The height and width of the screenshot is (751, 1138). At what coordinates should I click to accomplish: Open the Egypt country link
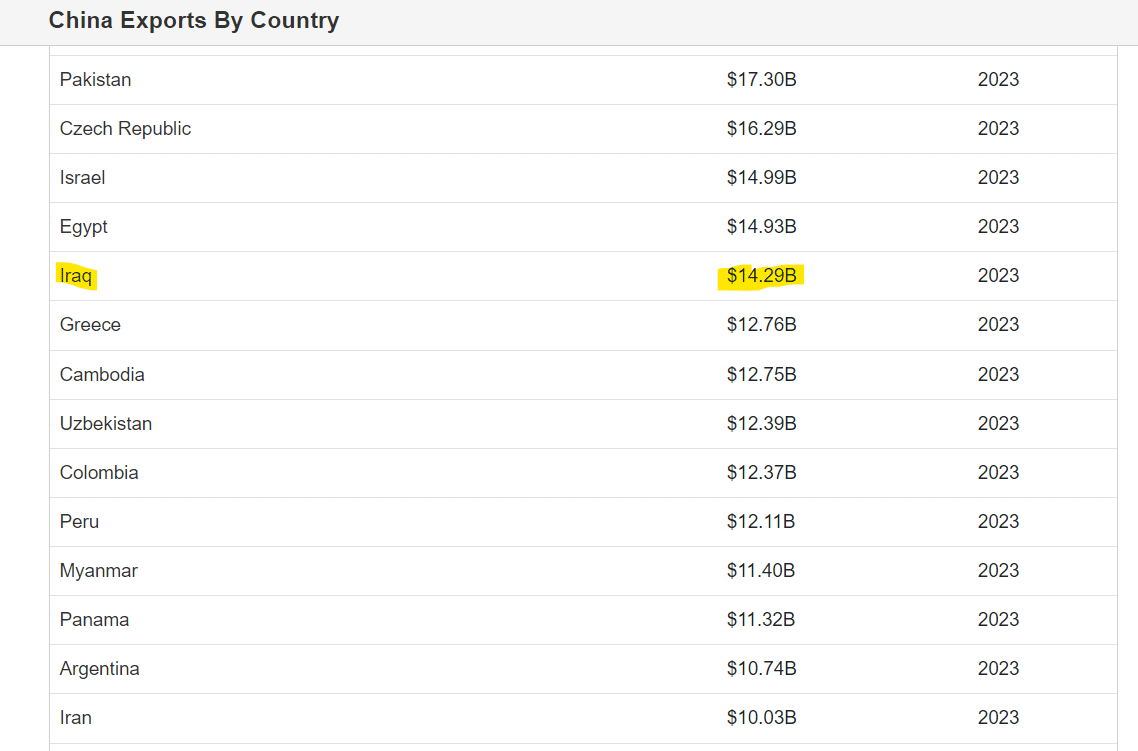point(83,227)
